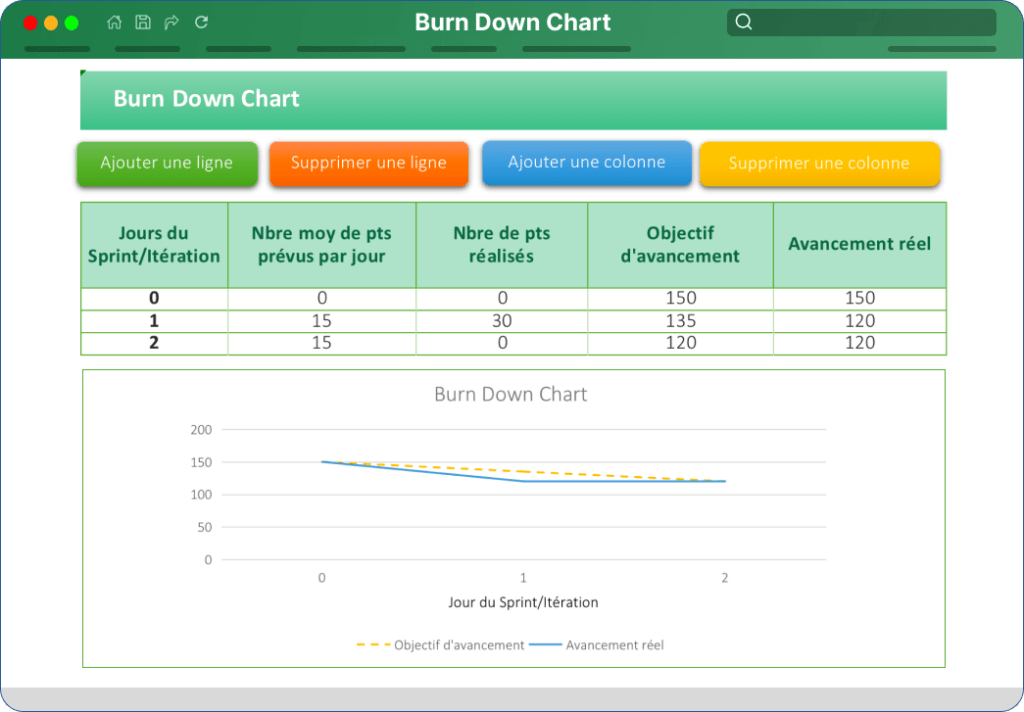
Task: Select the Nbre moy de pts prévus par jour header
Action: 322,245
